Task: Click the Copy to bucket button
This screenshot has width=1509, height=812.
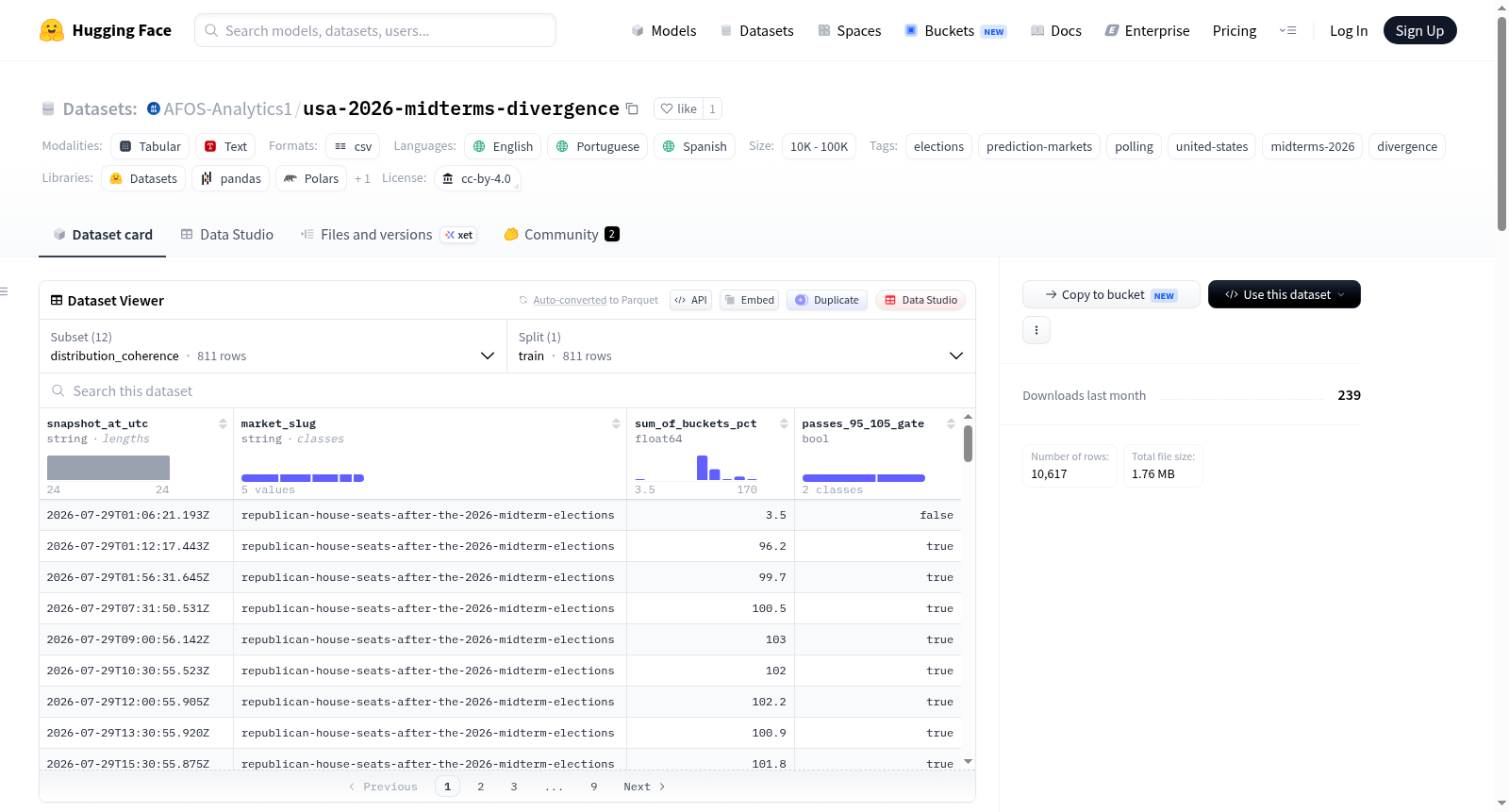Action: click(x=1111, y=294)
